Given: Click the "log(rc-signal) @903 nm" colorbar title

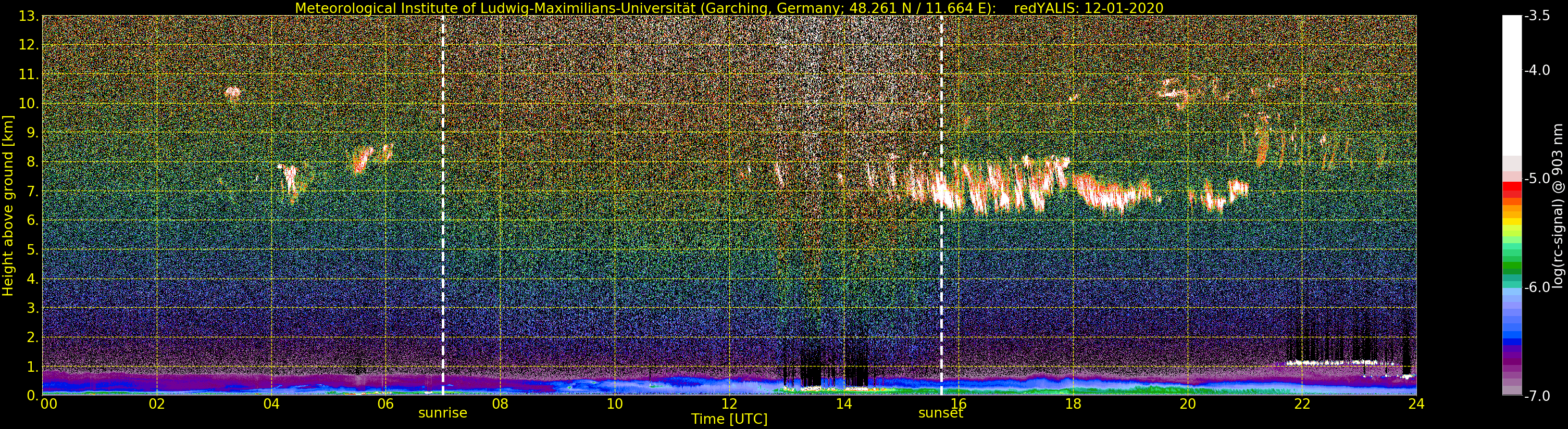Looking at the screenshot, I should pos(1558,206).
